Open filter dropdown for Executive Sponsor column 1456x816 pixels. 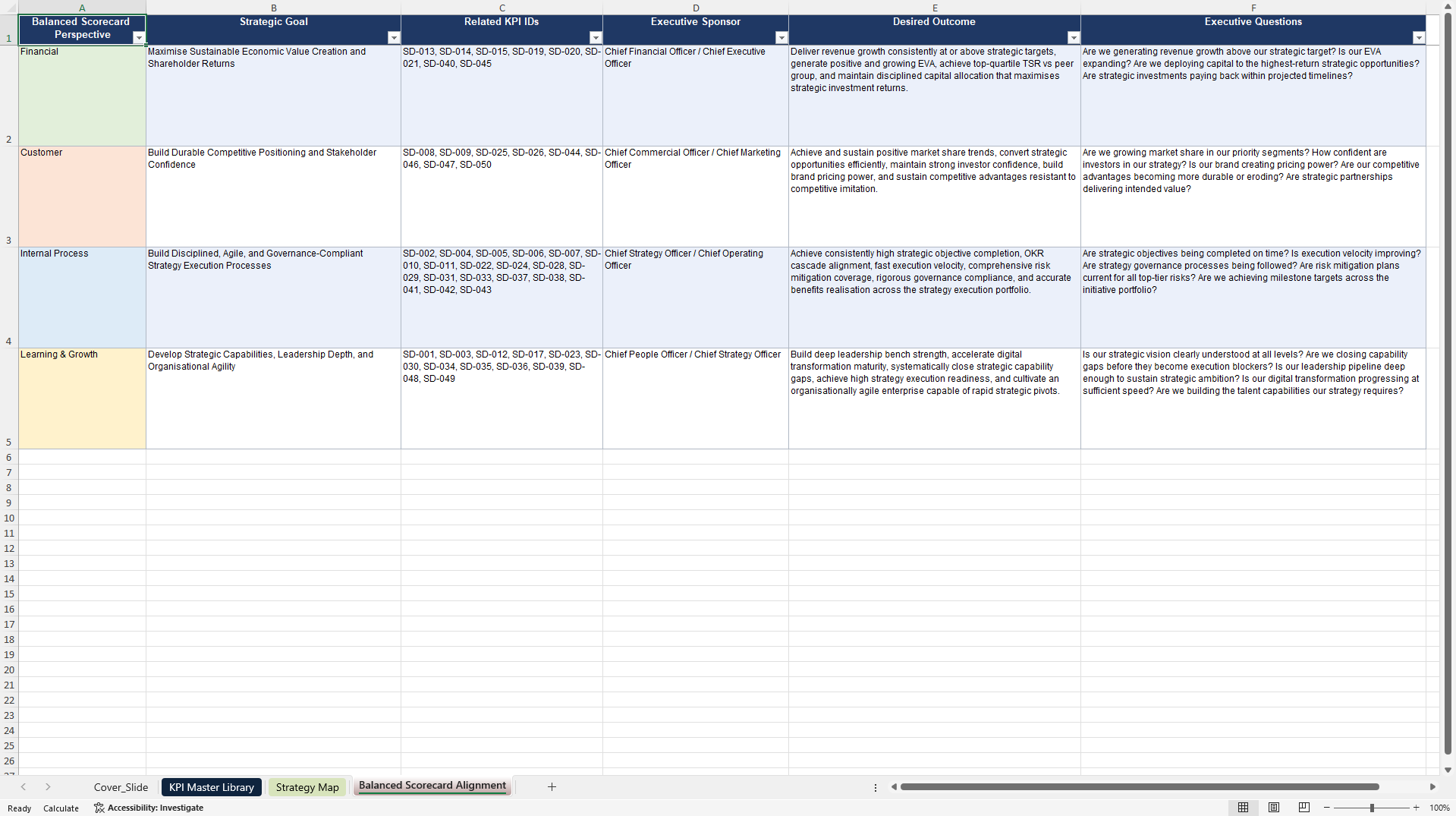pos(781,38)
